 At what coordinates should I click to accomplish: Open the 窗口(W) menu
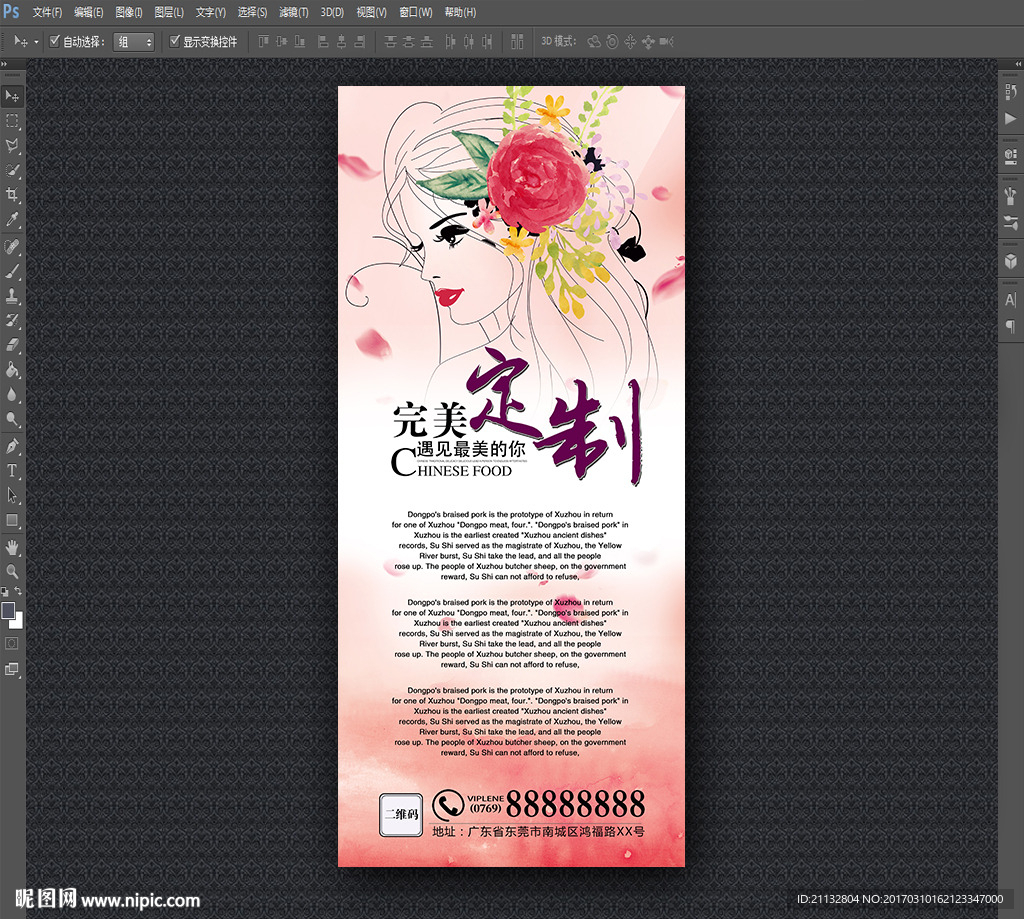click(415, 12)
